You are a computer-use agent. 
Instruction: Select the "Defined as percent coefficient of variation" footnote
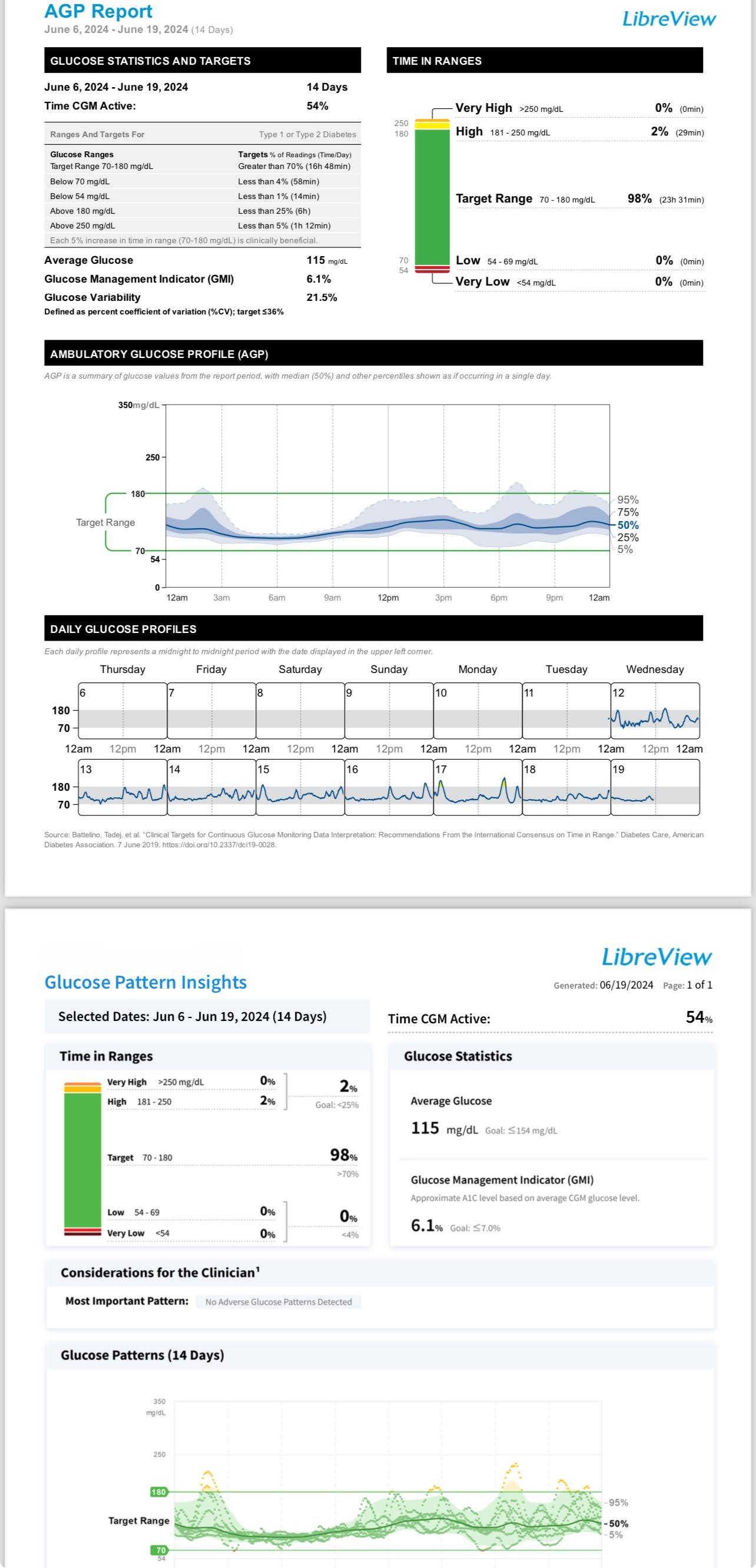(x=164, y=311)
